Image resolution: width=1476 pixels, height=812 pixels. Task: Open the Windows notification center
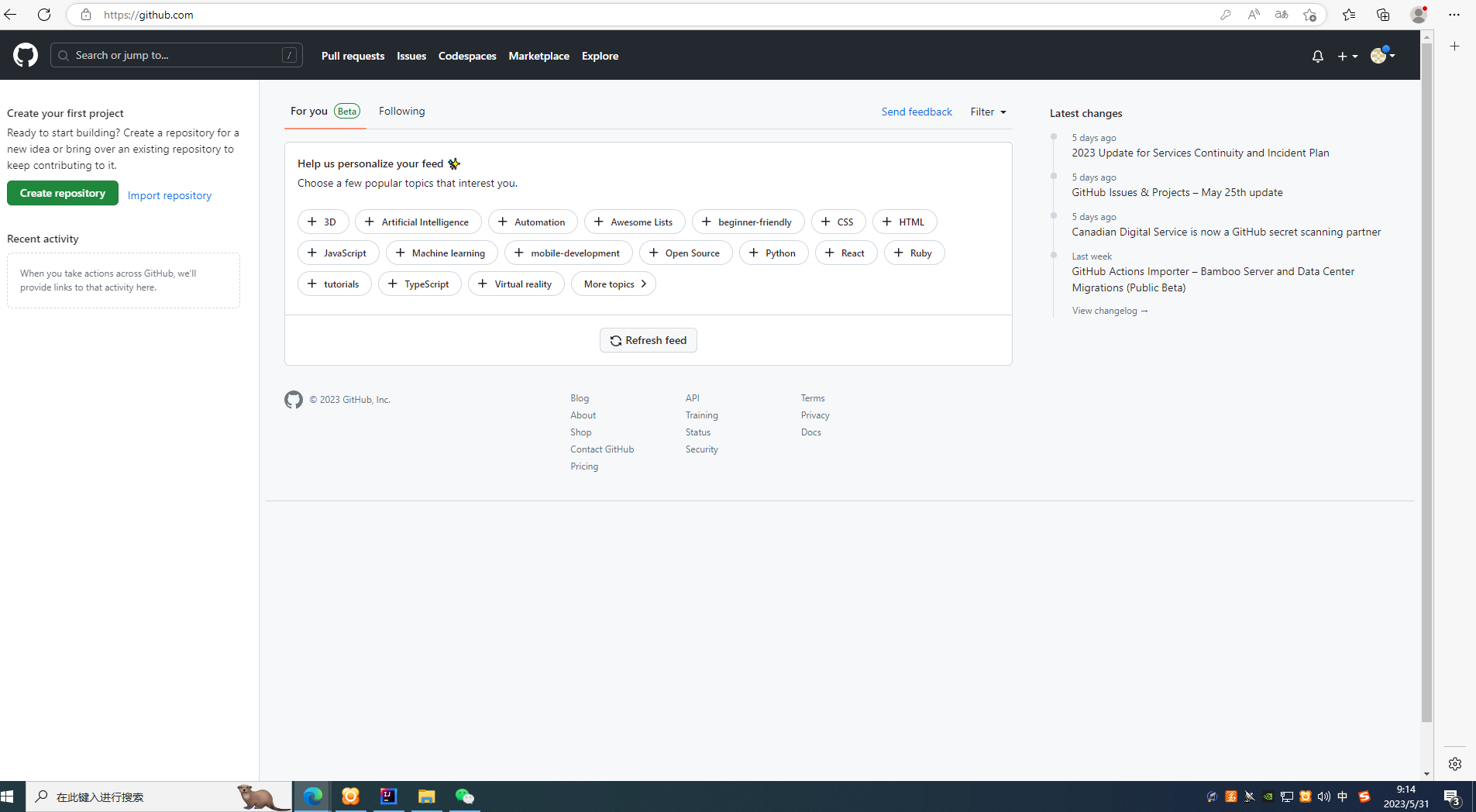1452,797
